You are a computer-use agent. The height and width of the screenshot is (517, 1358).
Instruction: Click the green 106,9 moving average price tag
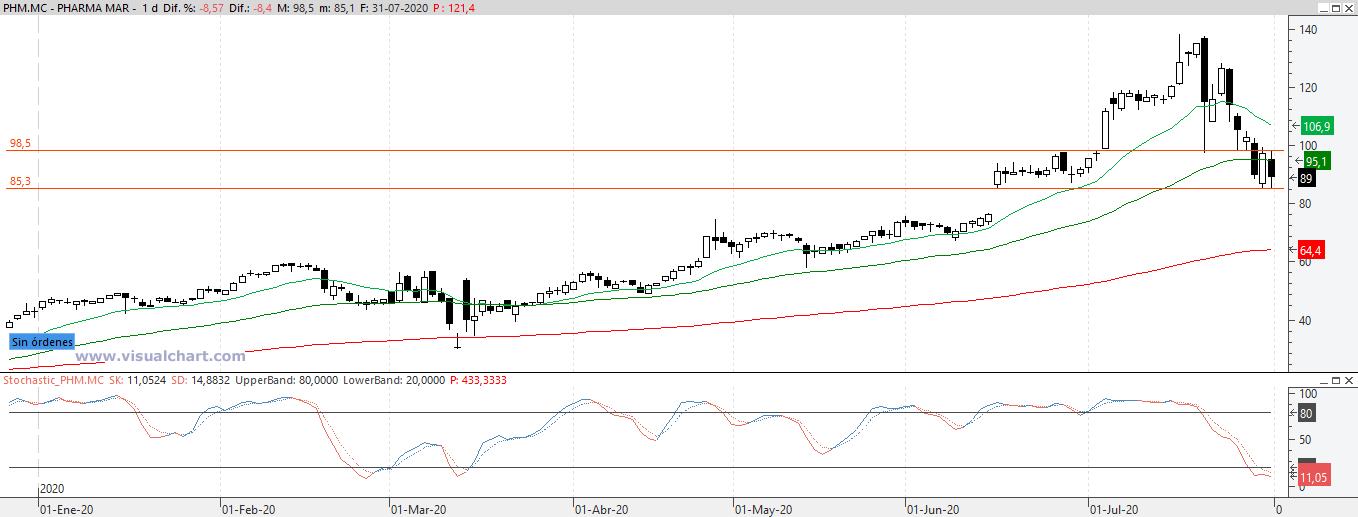point(1316,126)
